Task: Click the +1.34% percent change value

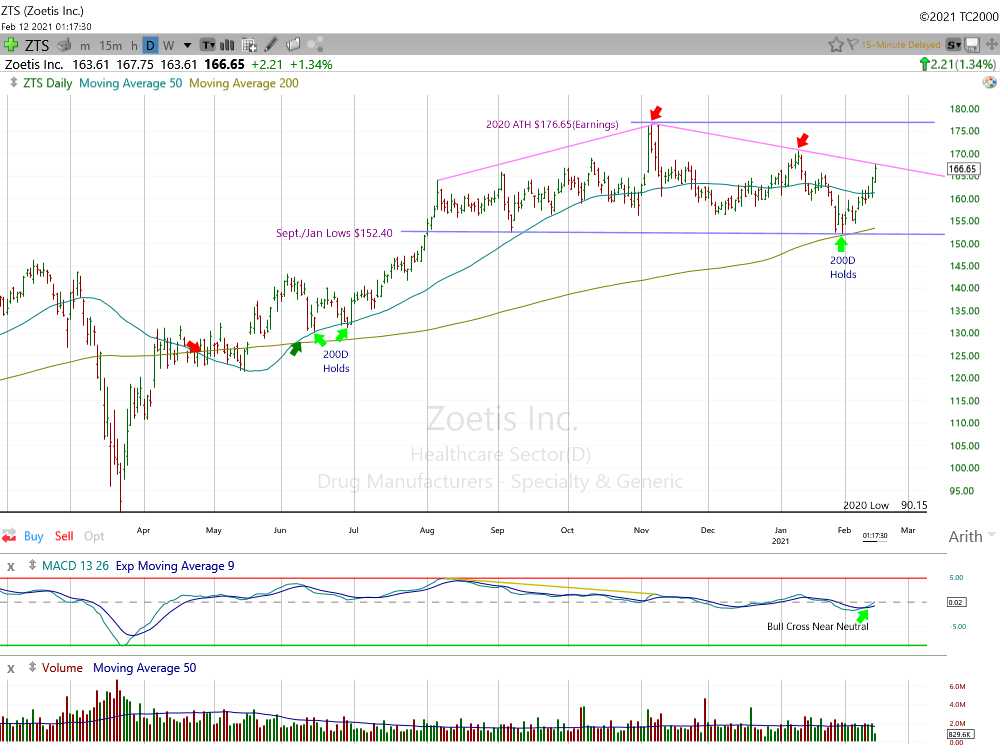Action: tap(311, 64)
